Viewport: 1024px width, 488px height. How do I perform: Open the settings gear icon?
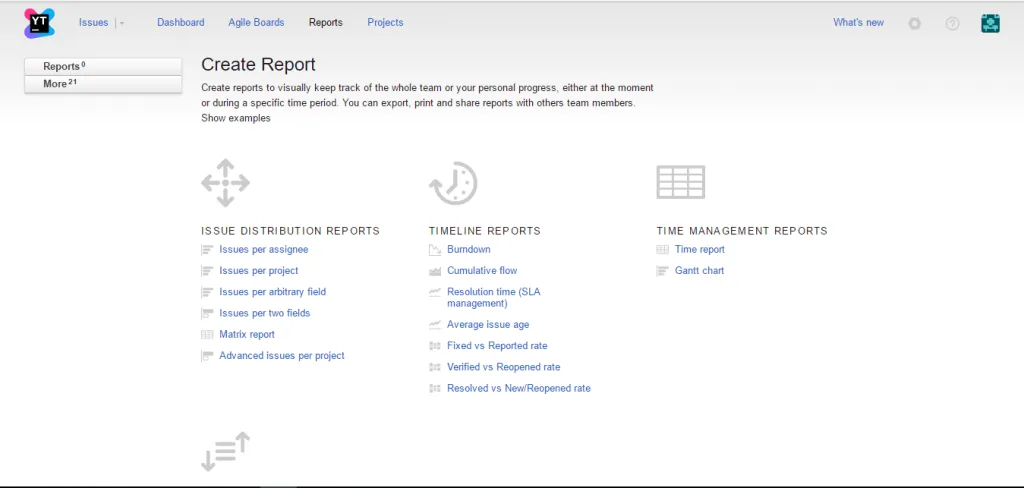click(x=914, y=24)
